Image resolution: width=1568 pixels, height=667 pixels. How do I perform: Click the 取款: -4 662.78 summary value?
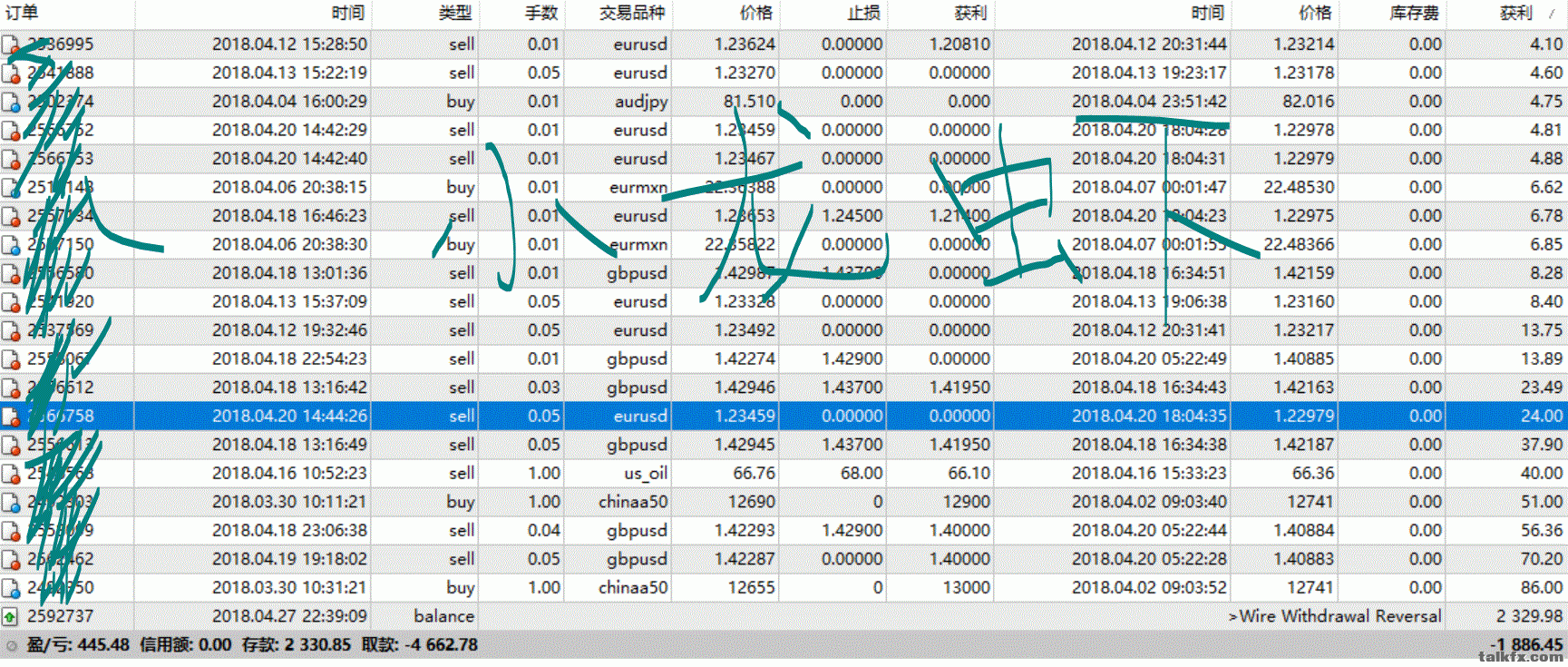[420, 645]
